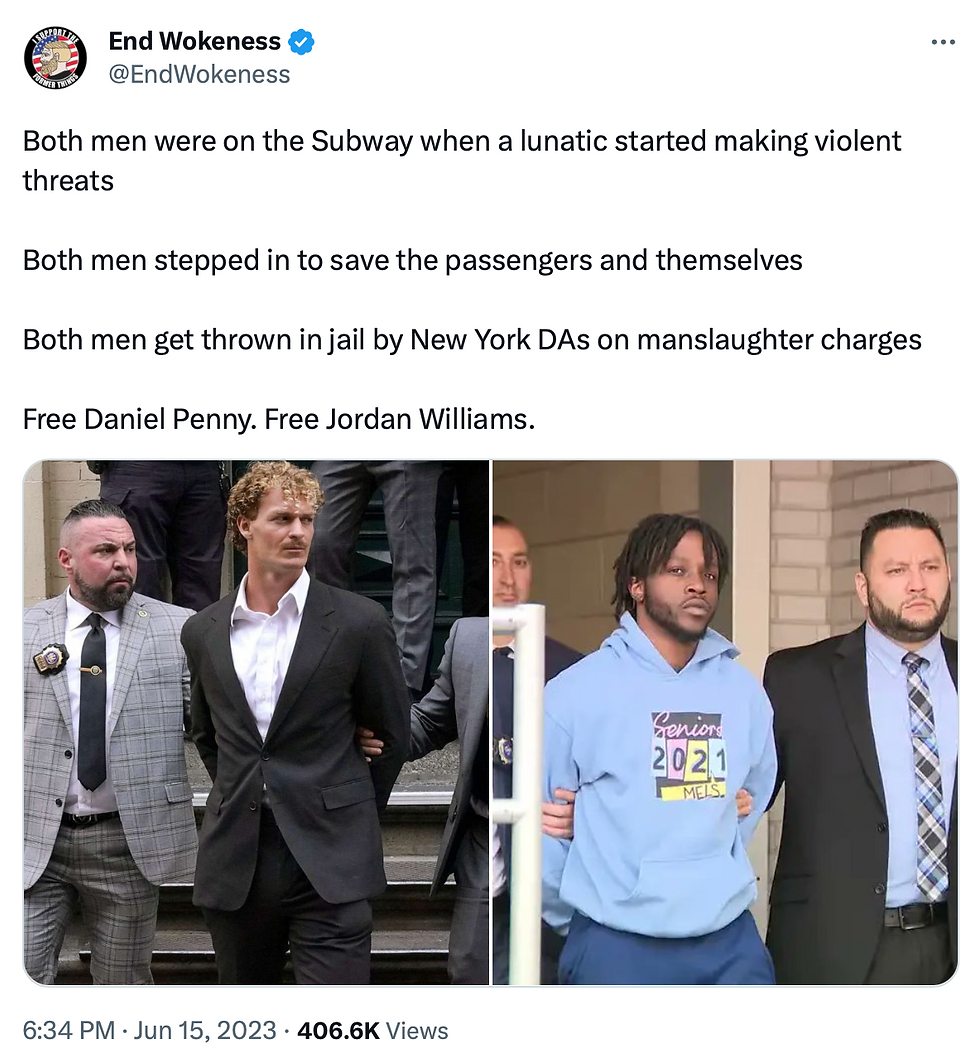Click the line 'Free Daniel Penny. Free Jordan Williams.'

tap(279, 419)
